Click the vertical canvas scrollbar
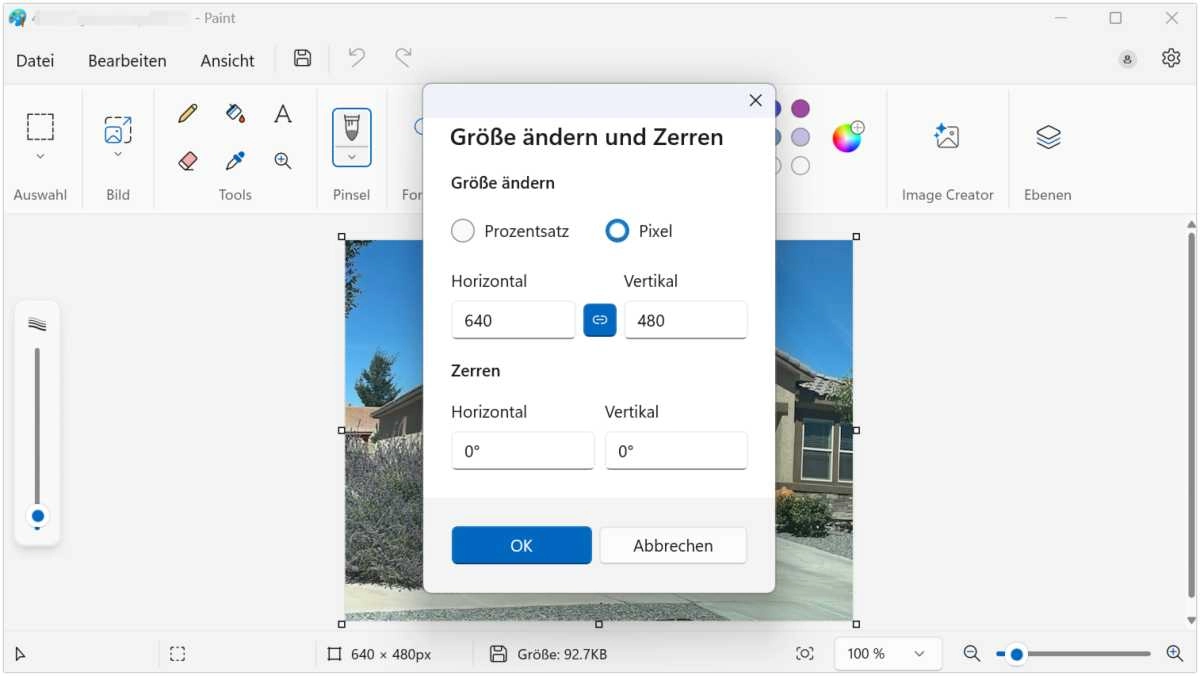This screenshot has width=1200, height=676. 1190,417
